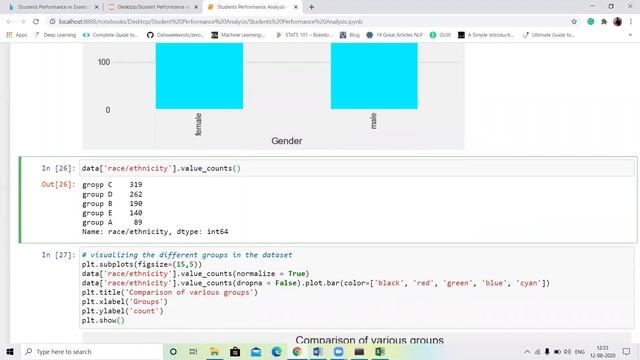
Task: Open the Mail app from taskbar
Action: 256,351
